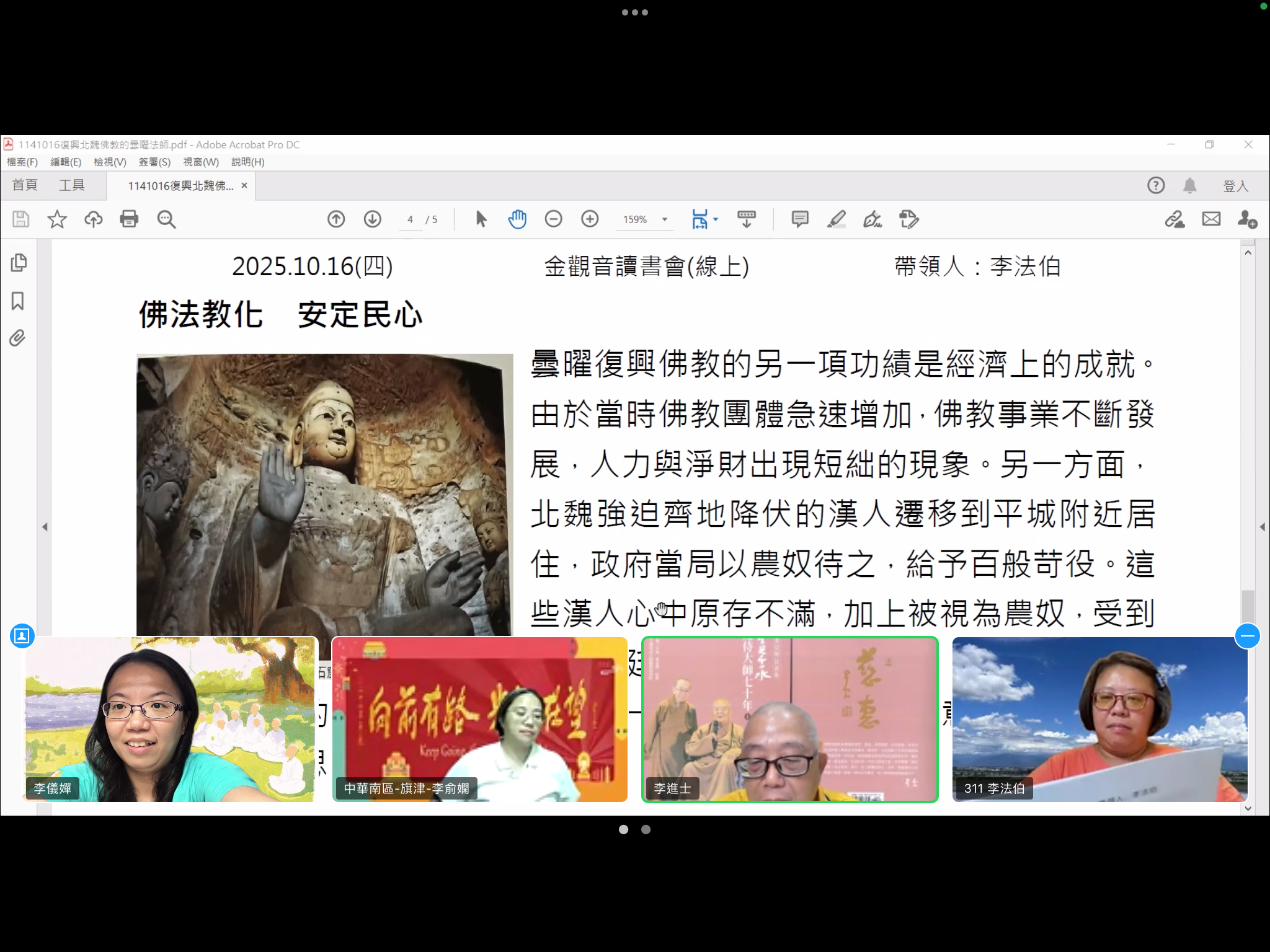
Task: Hide video strip with minus button
Action: [x=1247, y=636]
